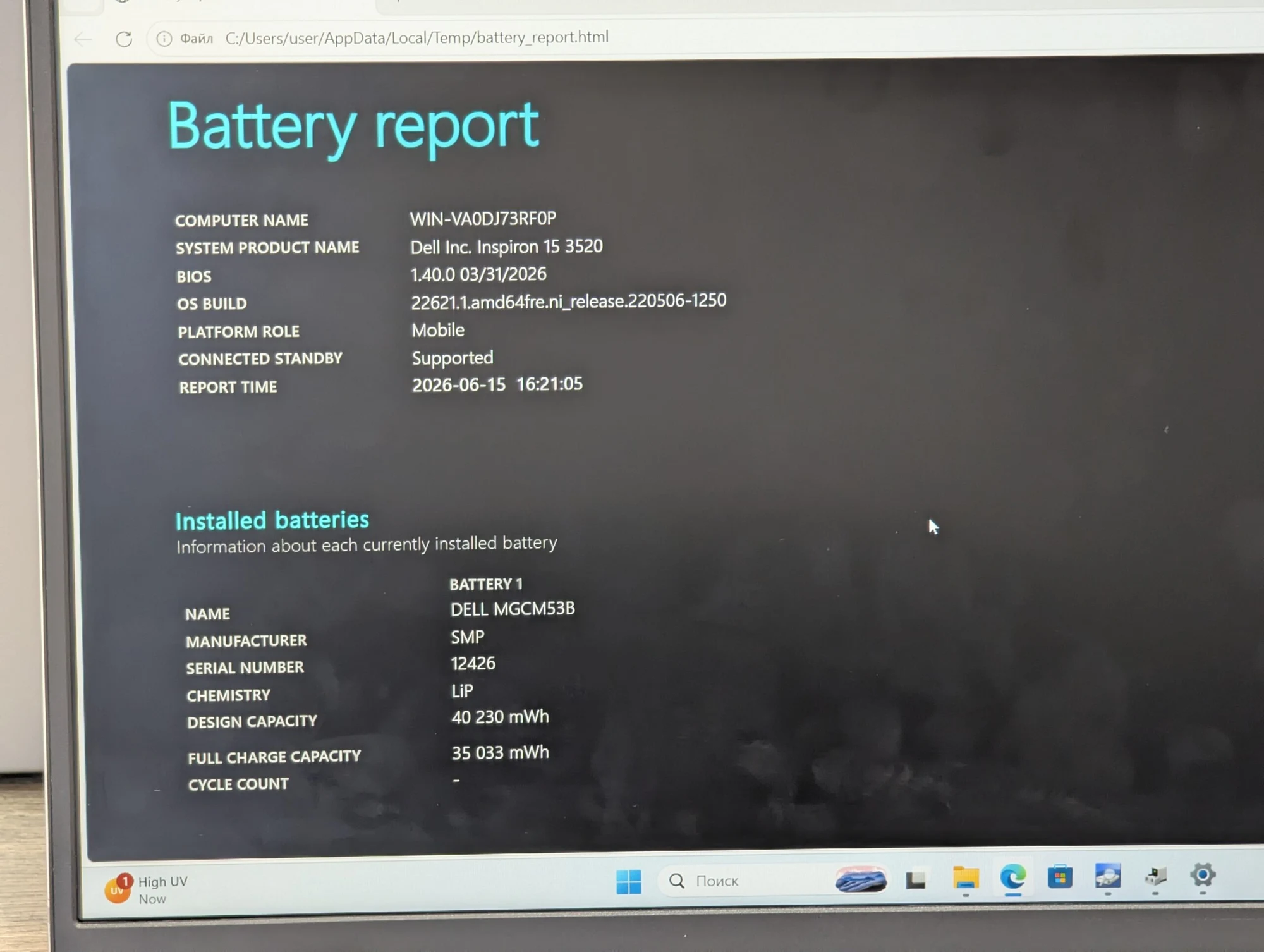Go back with browser back arrow
The height and width of the screenshot is (952, 1264).
[x=83, y=39]
